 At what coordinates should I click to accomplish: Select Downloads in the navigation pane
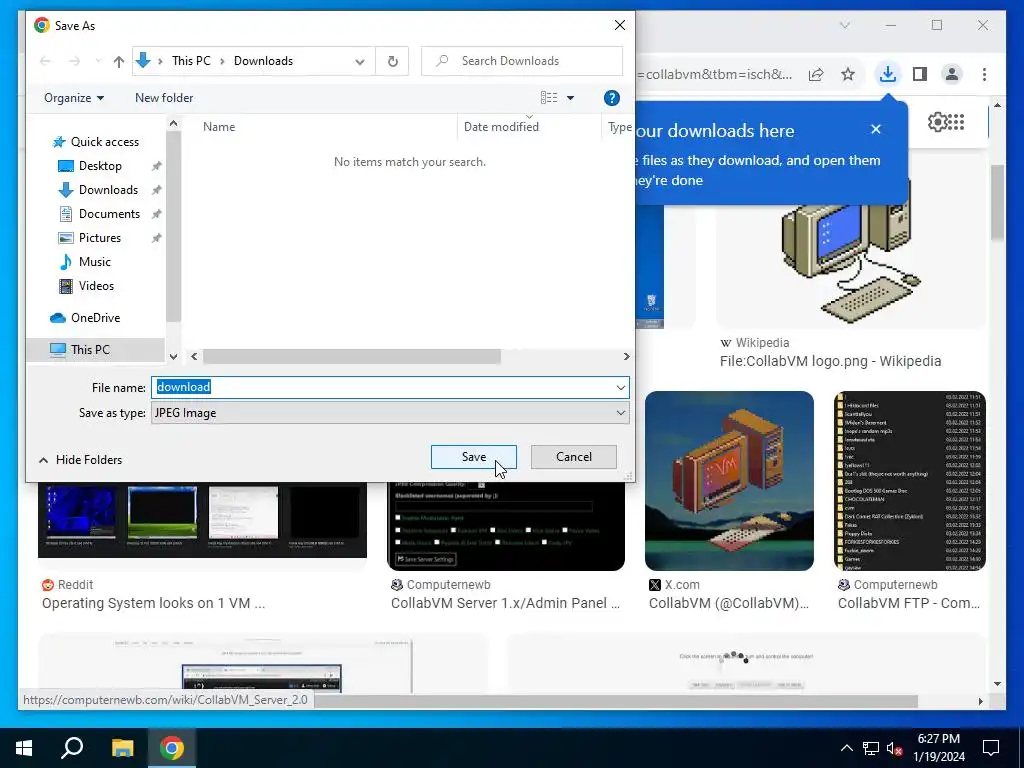[x=108, y=190]
